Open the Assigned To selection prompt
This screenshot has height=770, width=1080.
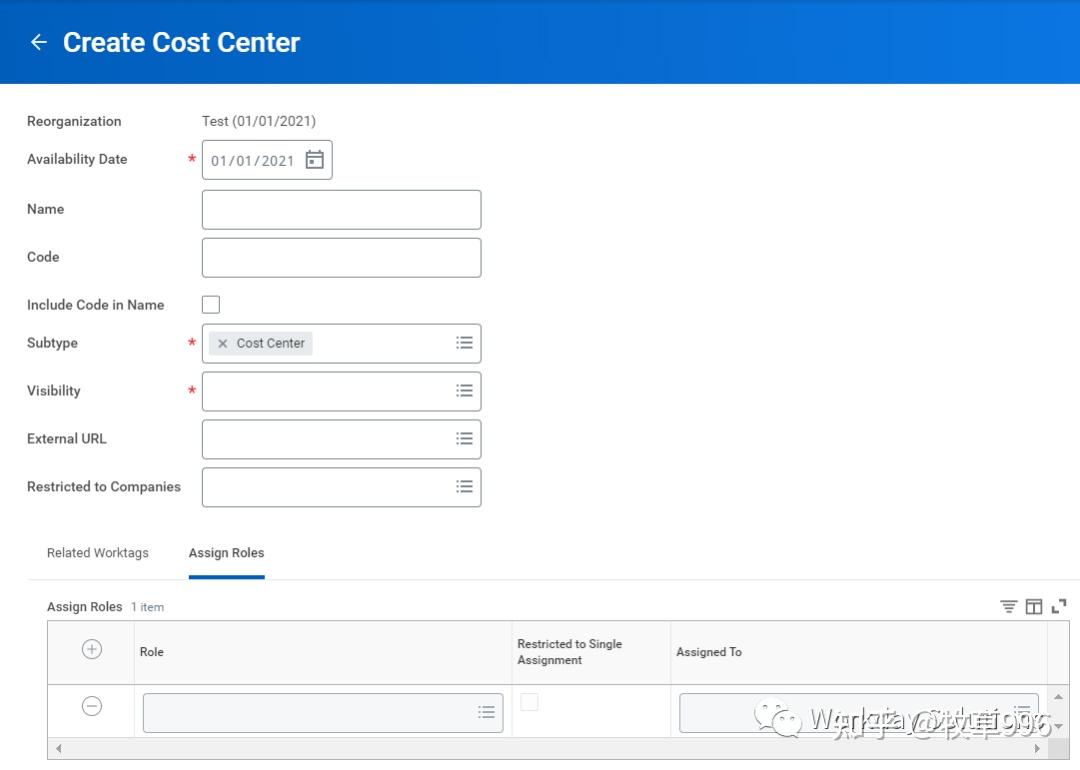click(1020, 712)
